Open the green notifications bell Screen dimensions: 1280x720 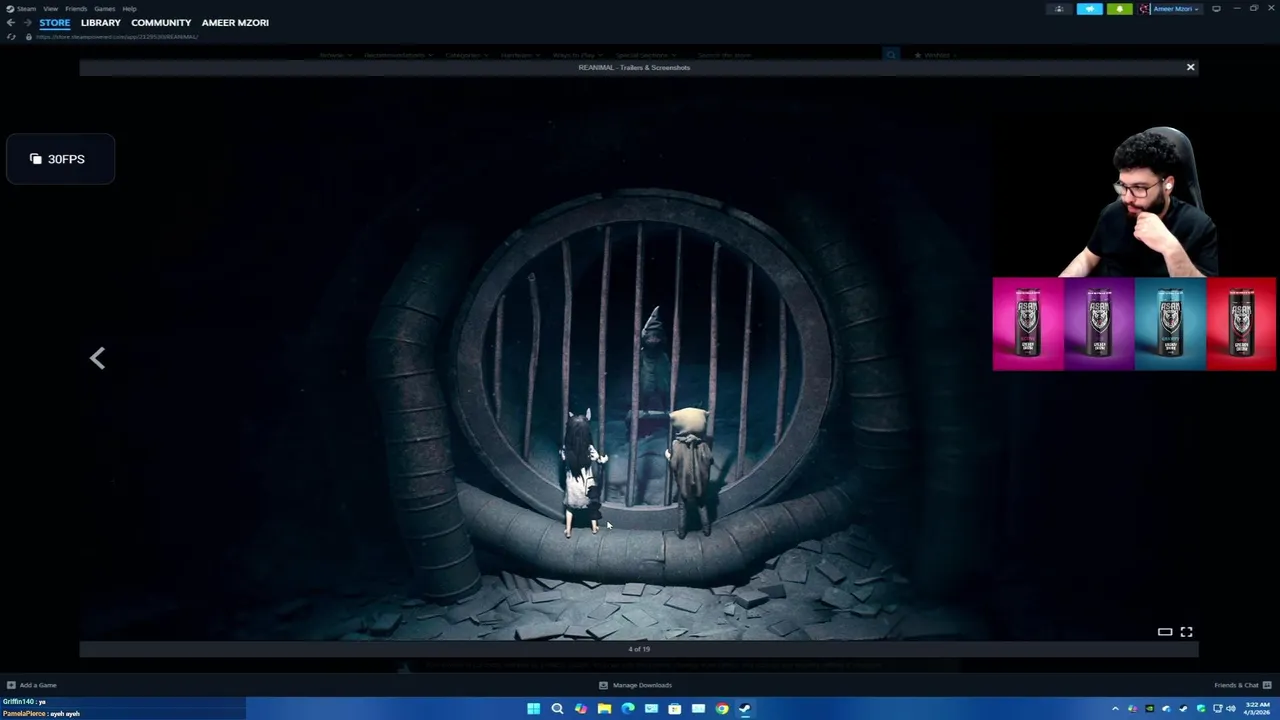1119,9
